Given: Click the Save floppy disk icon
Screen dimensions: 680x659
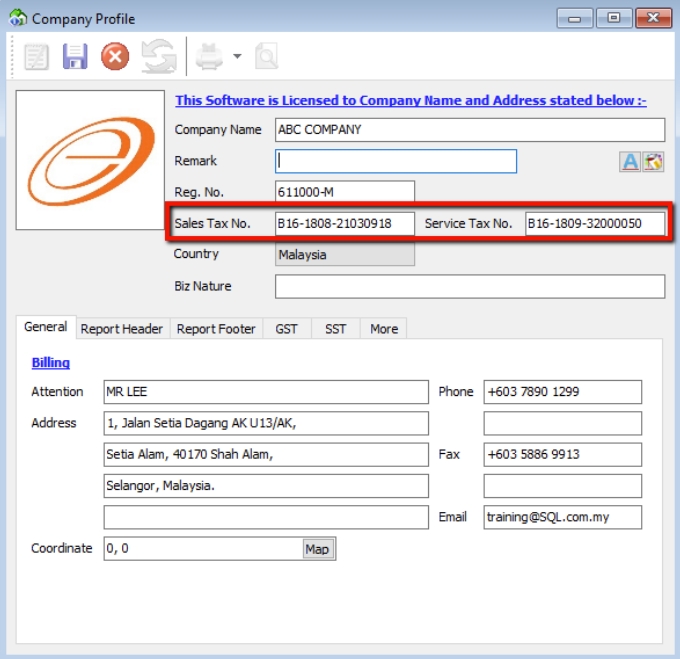Looking at the screenshot, I should pos(75,56).
